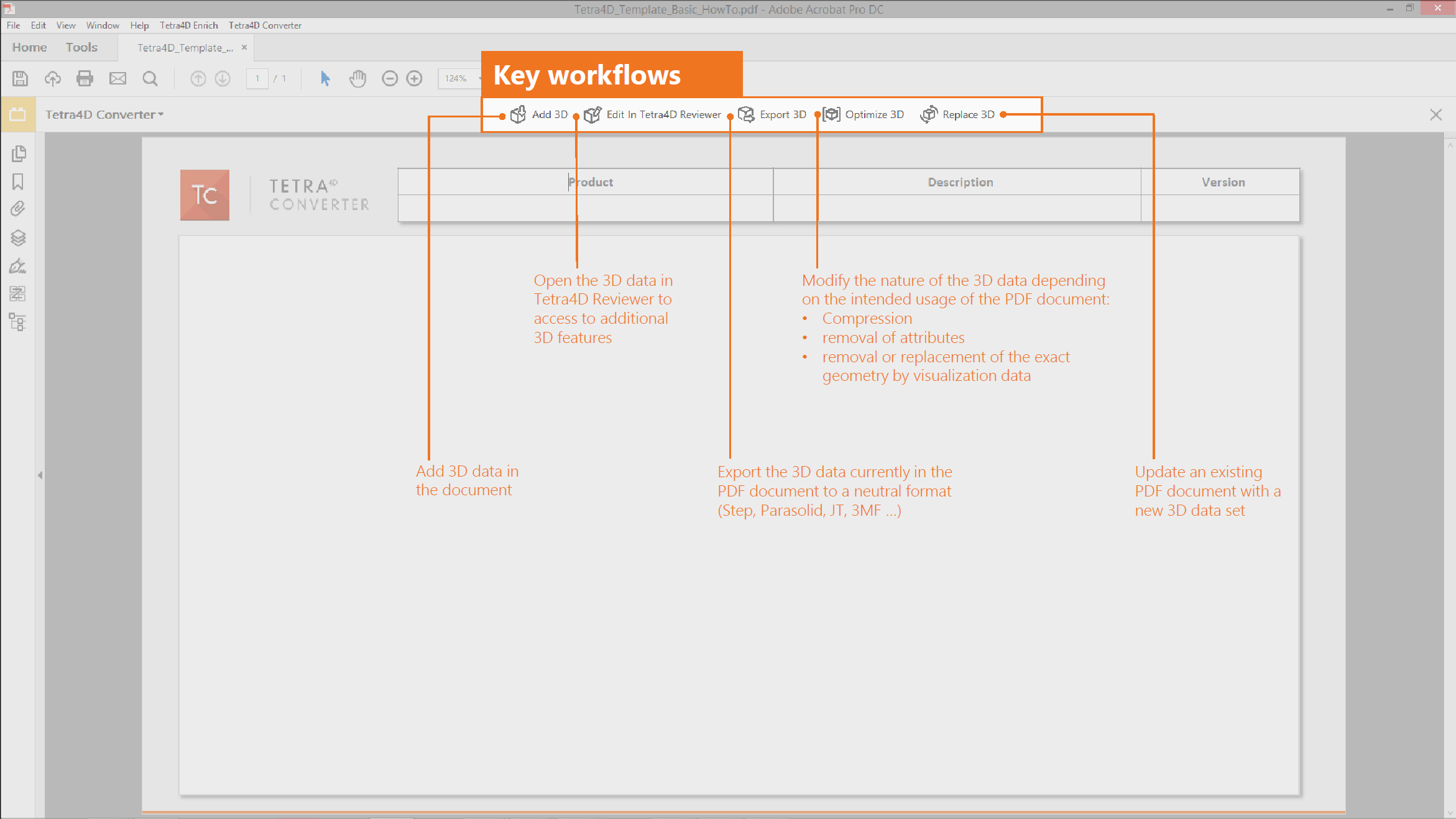
Task: Open the Window menu
Action: [x=103, y=25]
